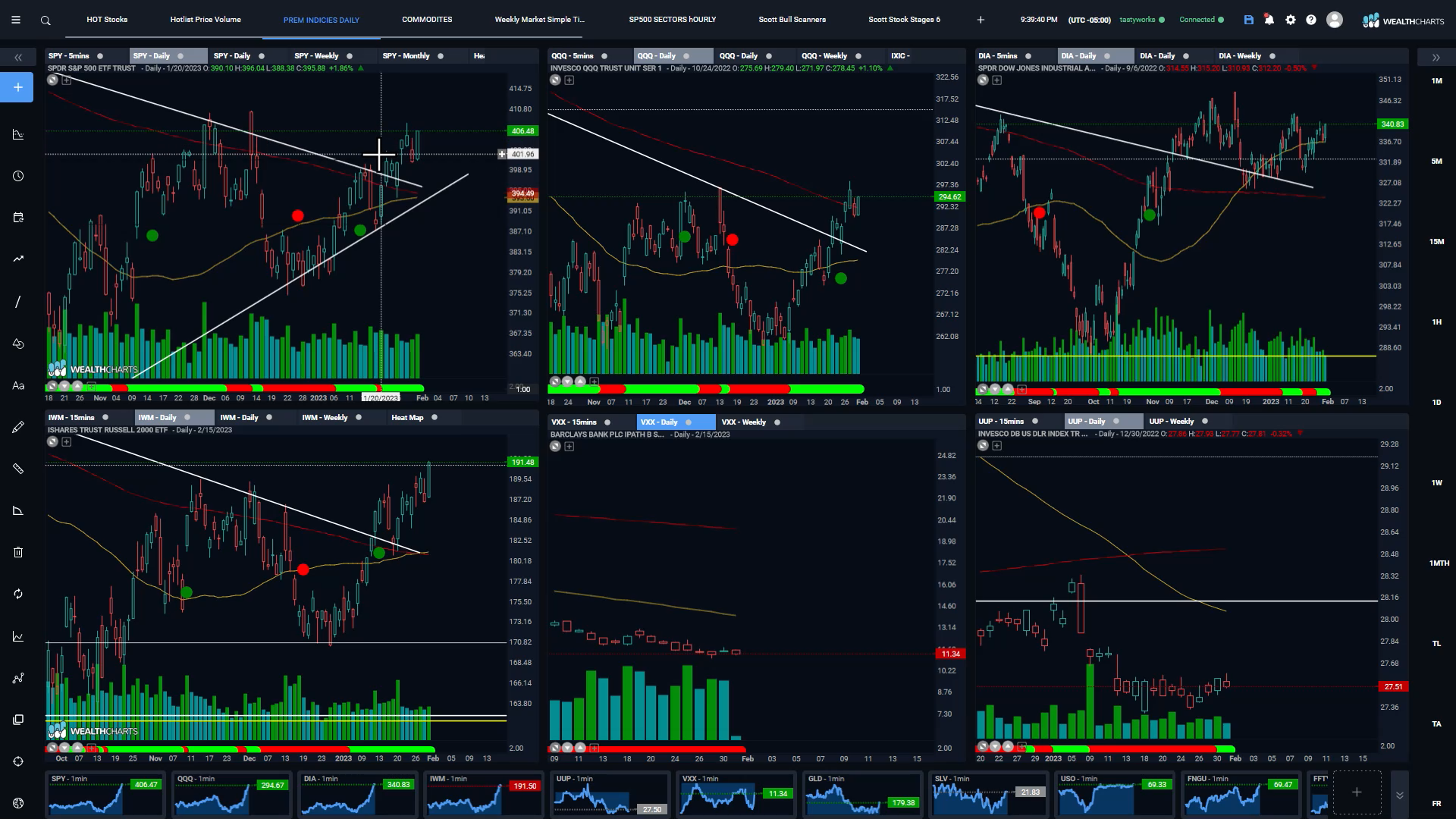The image size is (1456, 819).
Task: Collapse the left toolbar with double chevron
Action: [18, 58]
